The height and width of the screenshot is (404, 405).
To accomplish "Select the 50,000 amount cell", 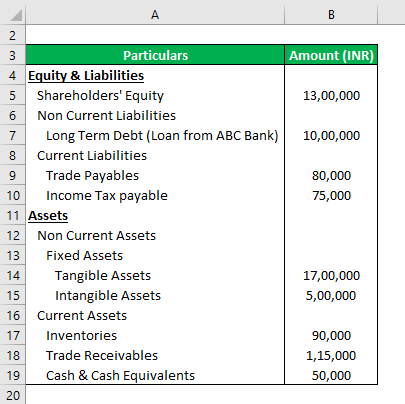I will [x=331, y=375].
